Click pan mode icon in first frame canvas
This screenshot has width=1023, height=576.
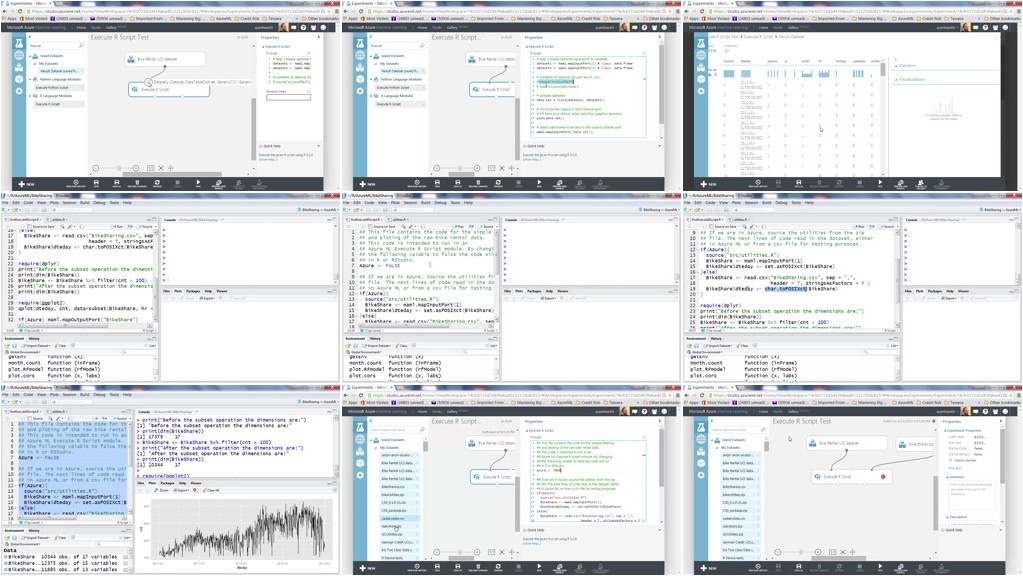(170, 168)
